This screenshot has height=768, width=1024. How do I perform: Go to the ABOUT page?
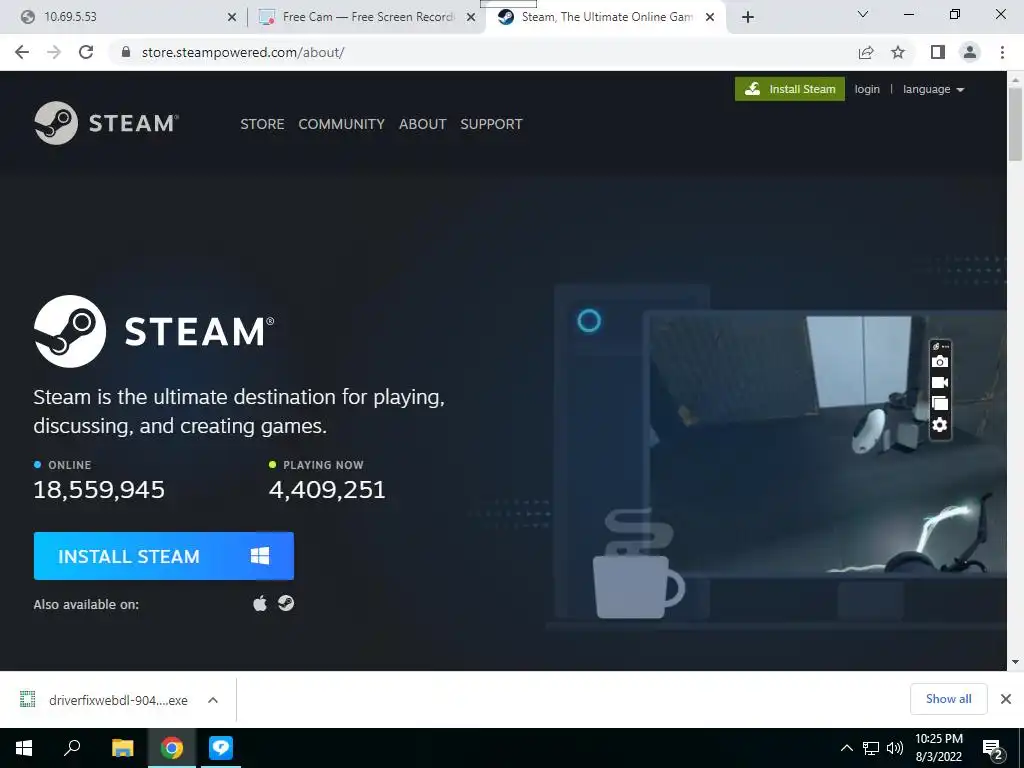pos(423,124)
